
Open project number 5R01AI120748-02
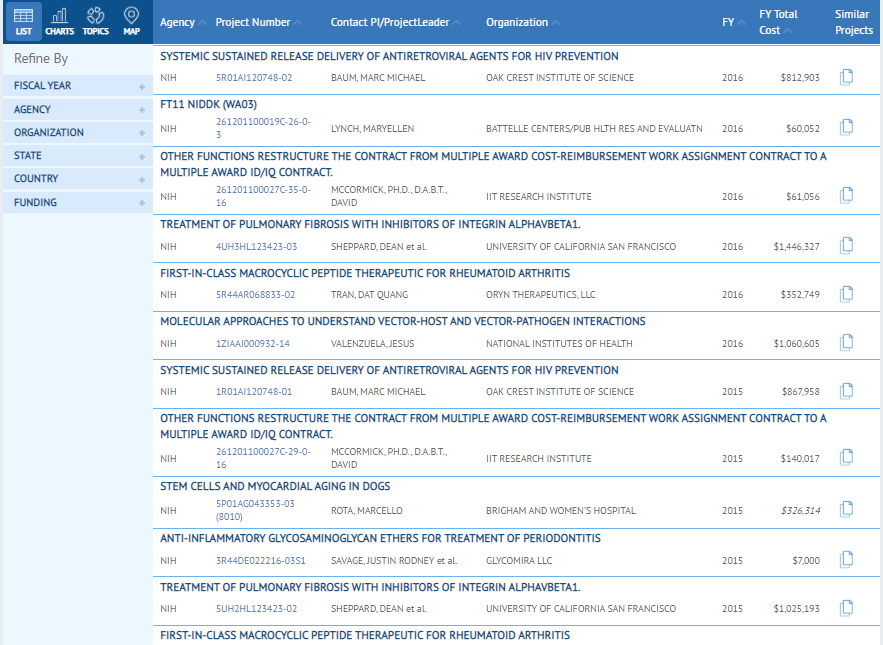coord(254,78)
